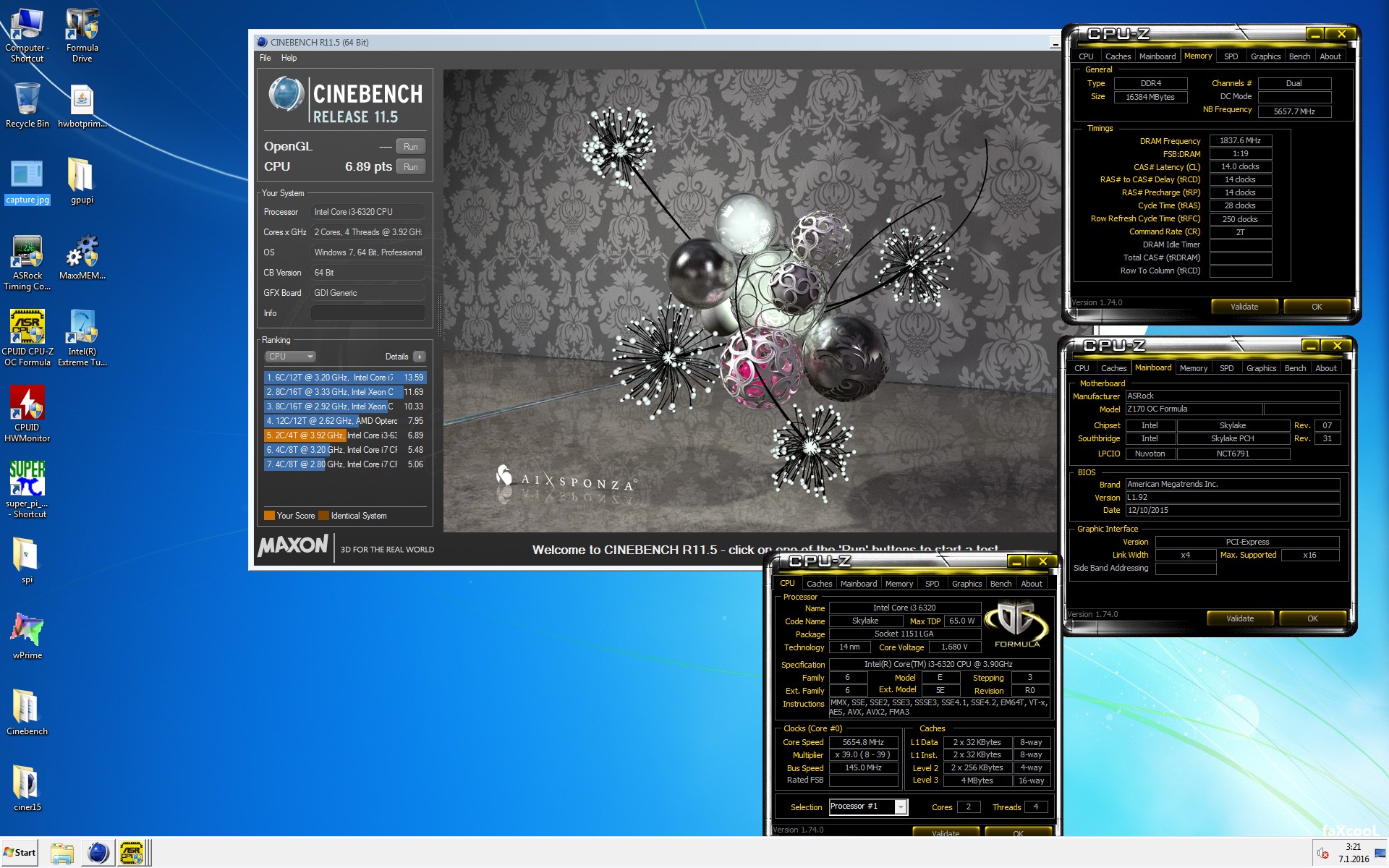Select the hwbotprime desktop file icon
This screenshot has width=1389, height=868.
(x=82, y=105)
